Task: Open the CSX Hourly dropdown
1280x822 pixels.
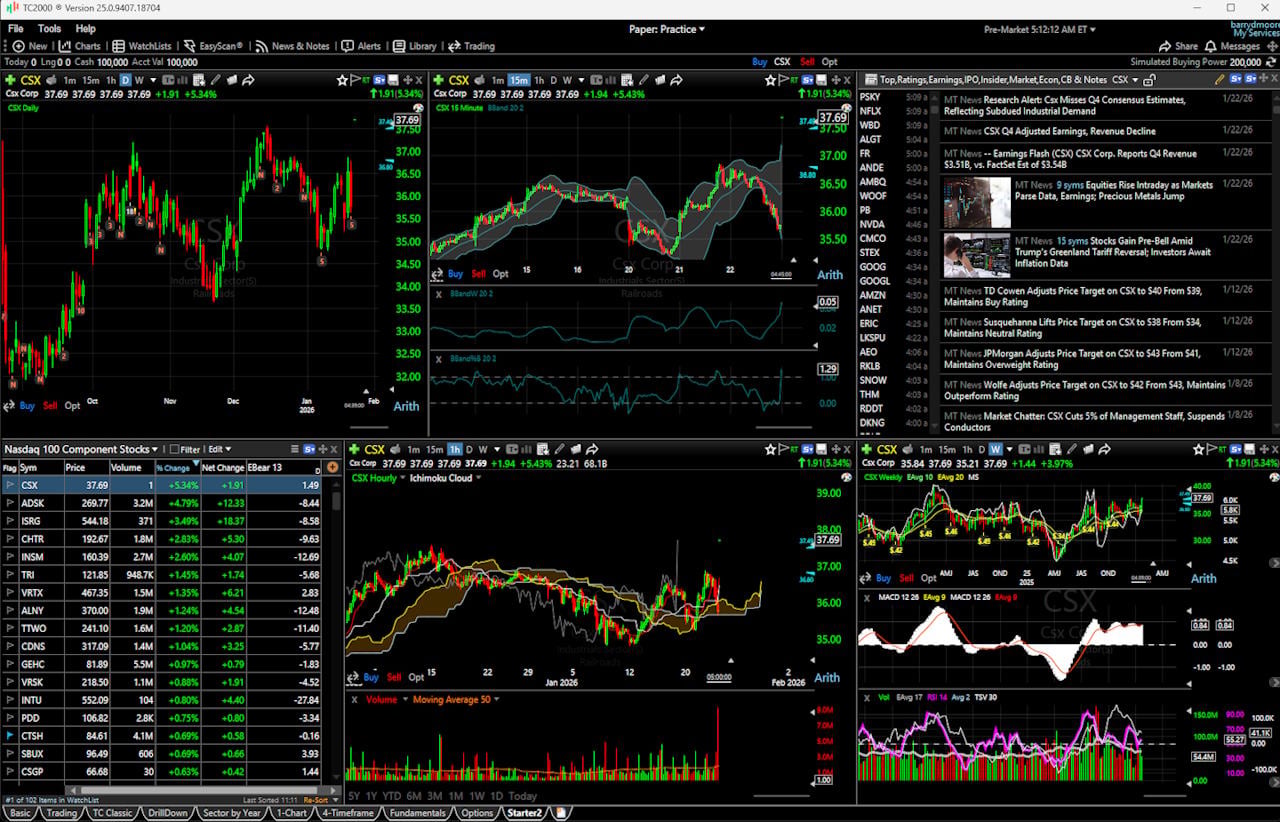Action: (378, 478)
